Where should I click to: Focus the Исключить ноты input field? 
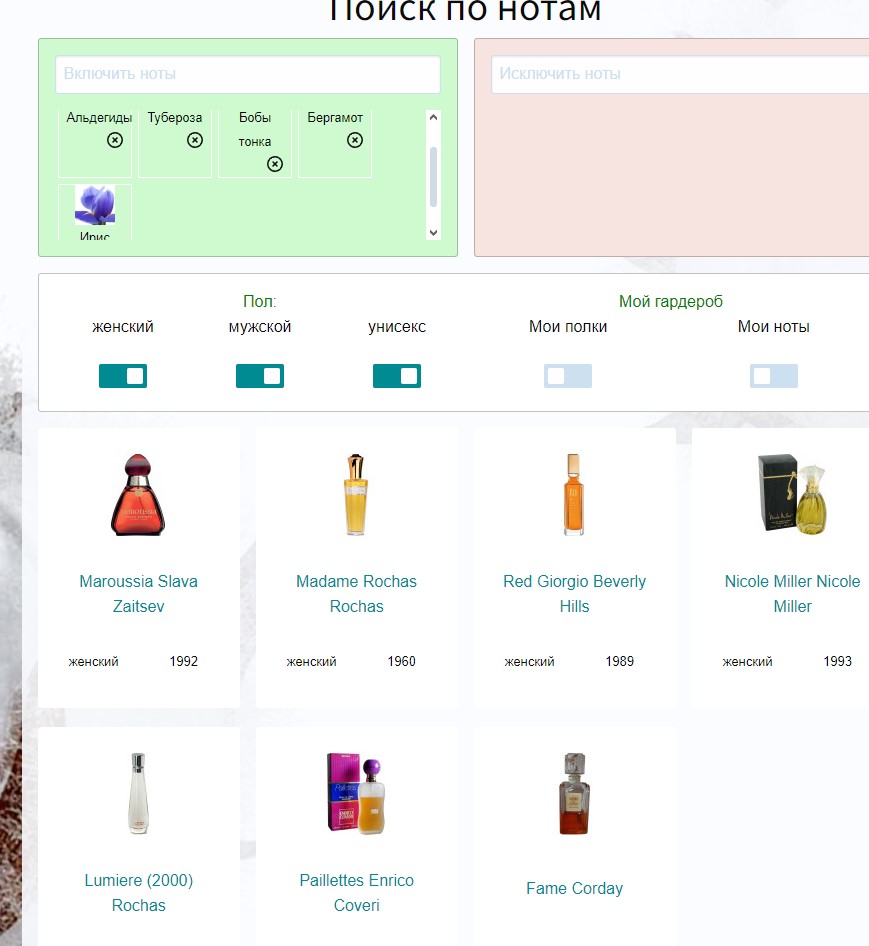[x=680, y=74]
